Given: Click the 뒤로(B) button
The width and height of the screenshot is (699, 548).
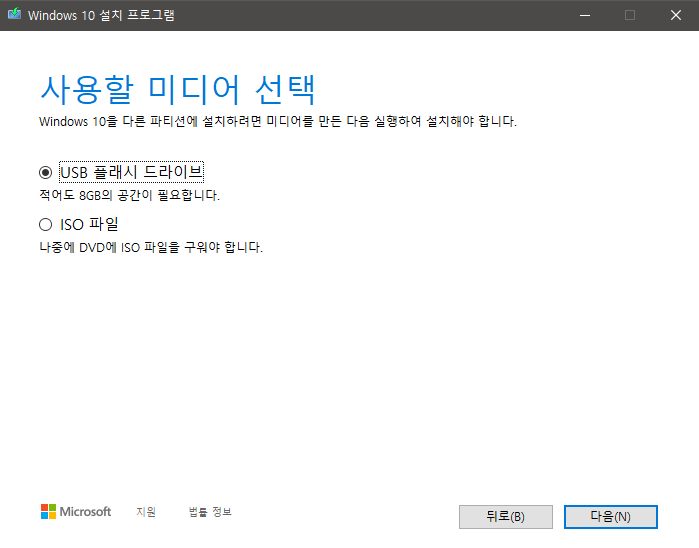Looking at the screenshot, I should click(x=506, y=517).
